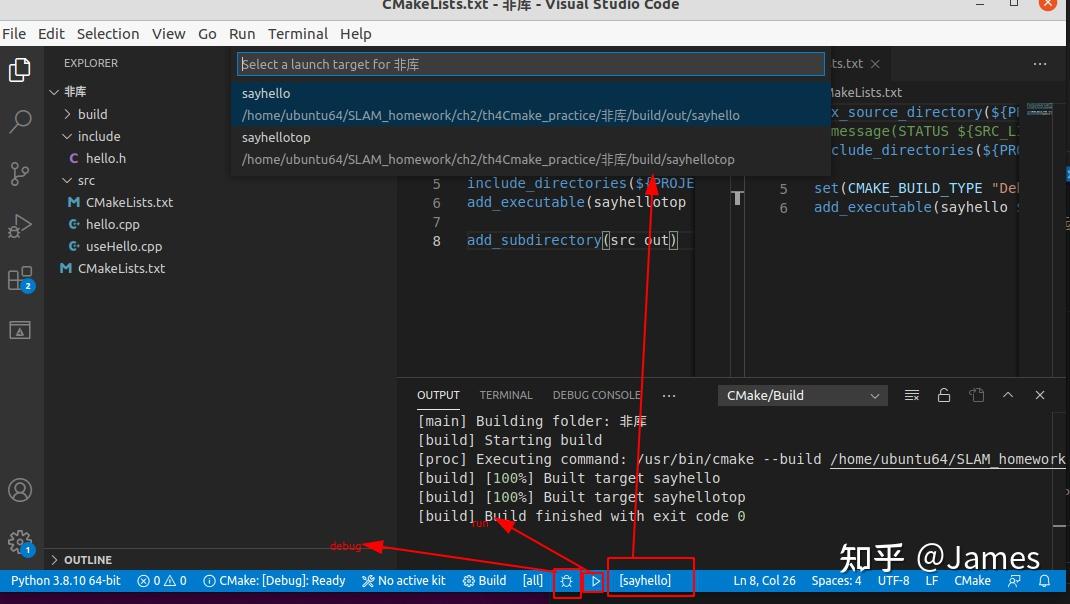
Task: Click the Python 3.8.10 64-bit interpreter
Action: pyautogui.click(x=66, y=581)
